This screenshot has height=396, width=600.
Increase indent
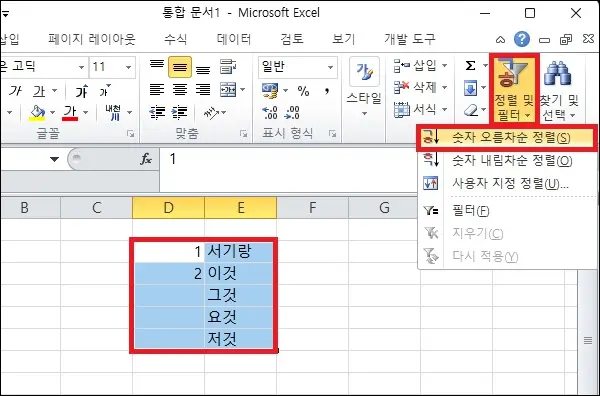[x=179, y=112]
